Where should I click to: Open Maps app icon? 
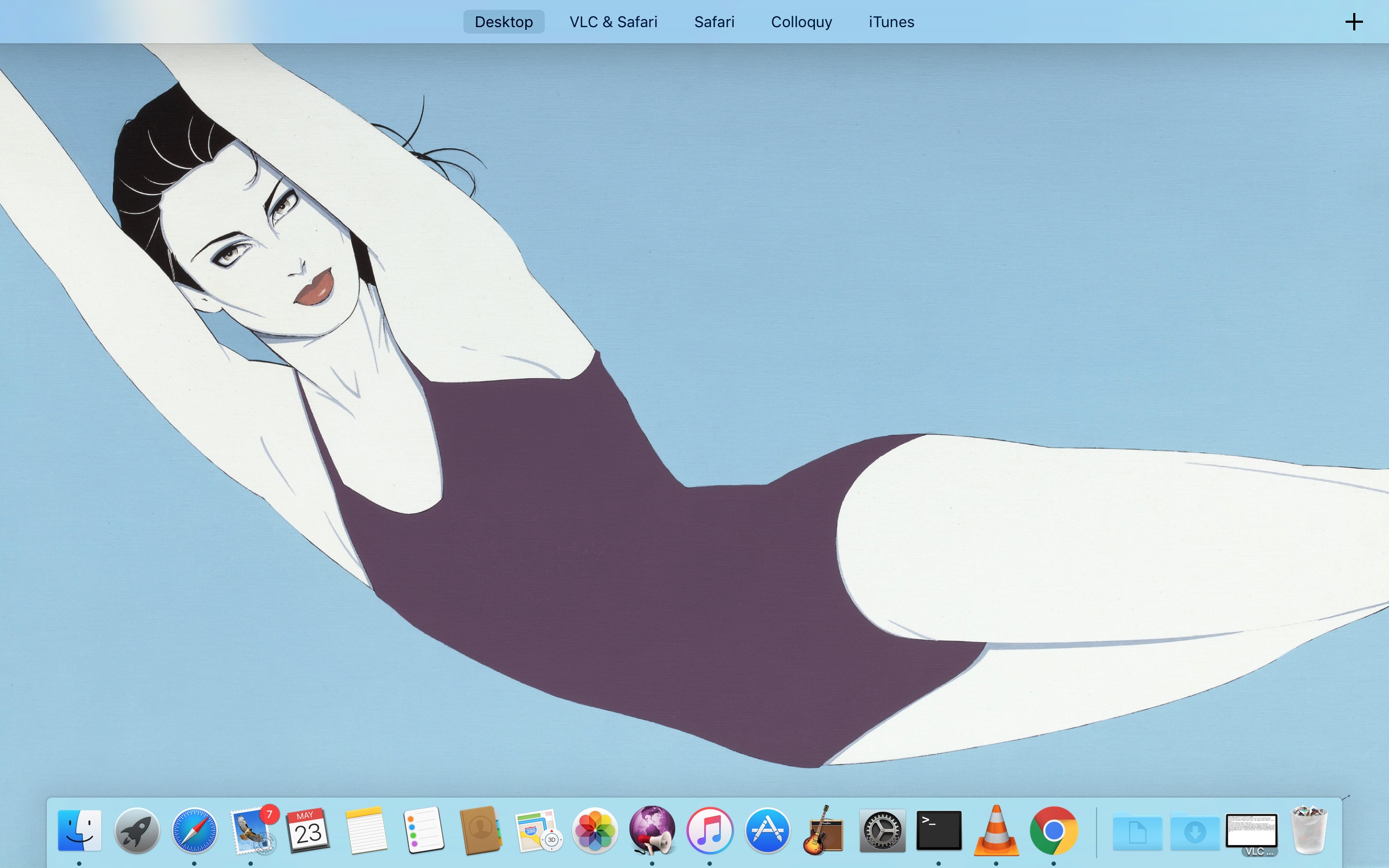[538, 830]
